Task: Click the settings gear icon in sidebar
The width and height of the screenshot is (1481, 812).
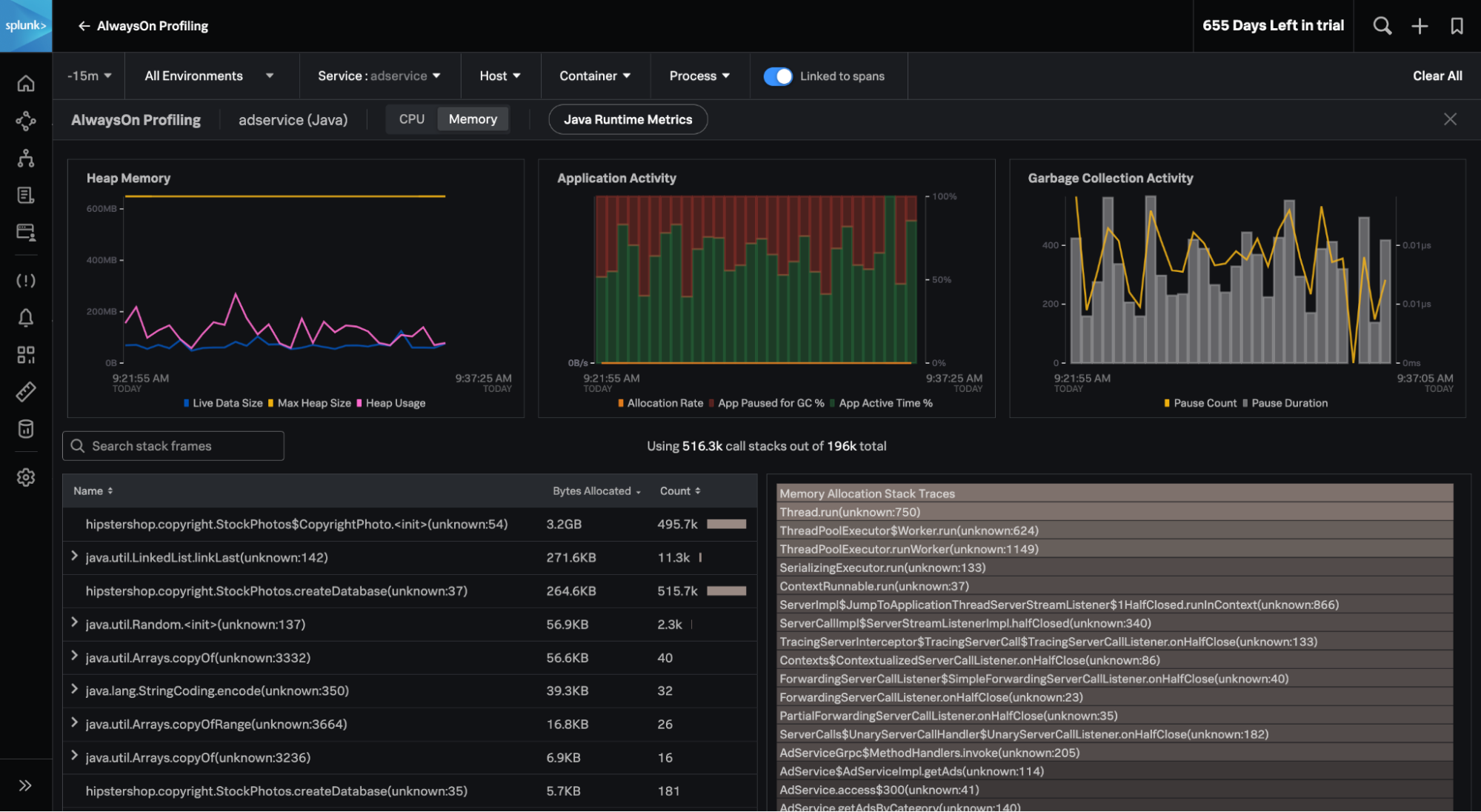Action: point(25,475)
